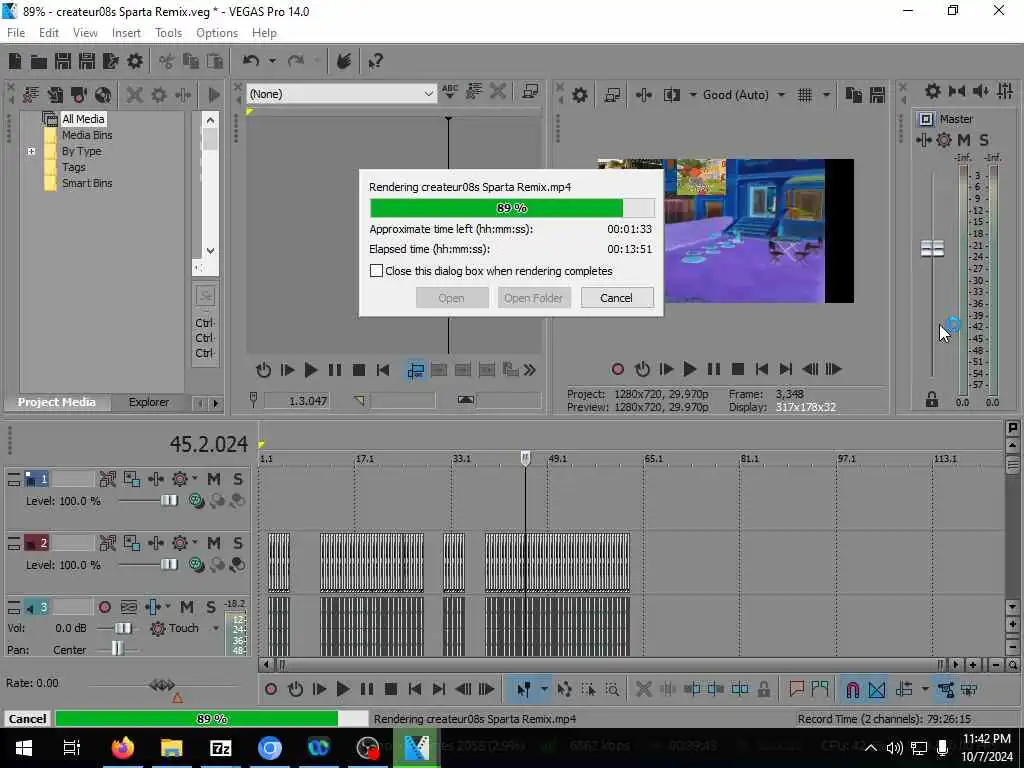Switch to the Project Media tab
This screenshot has height=768, width=1024.
tap(57, 402)
